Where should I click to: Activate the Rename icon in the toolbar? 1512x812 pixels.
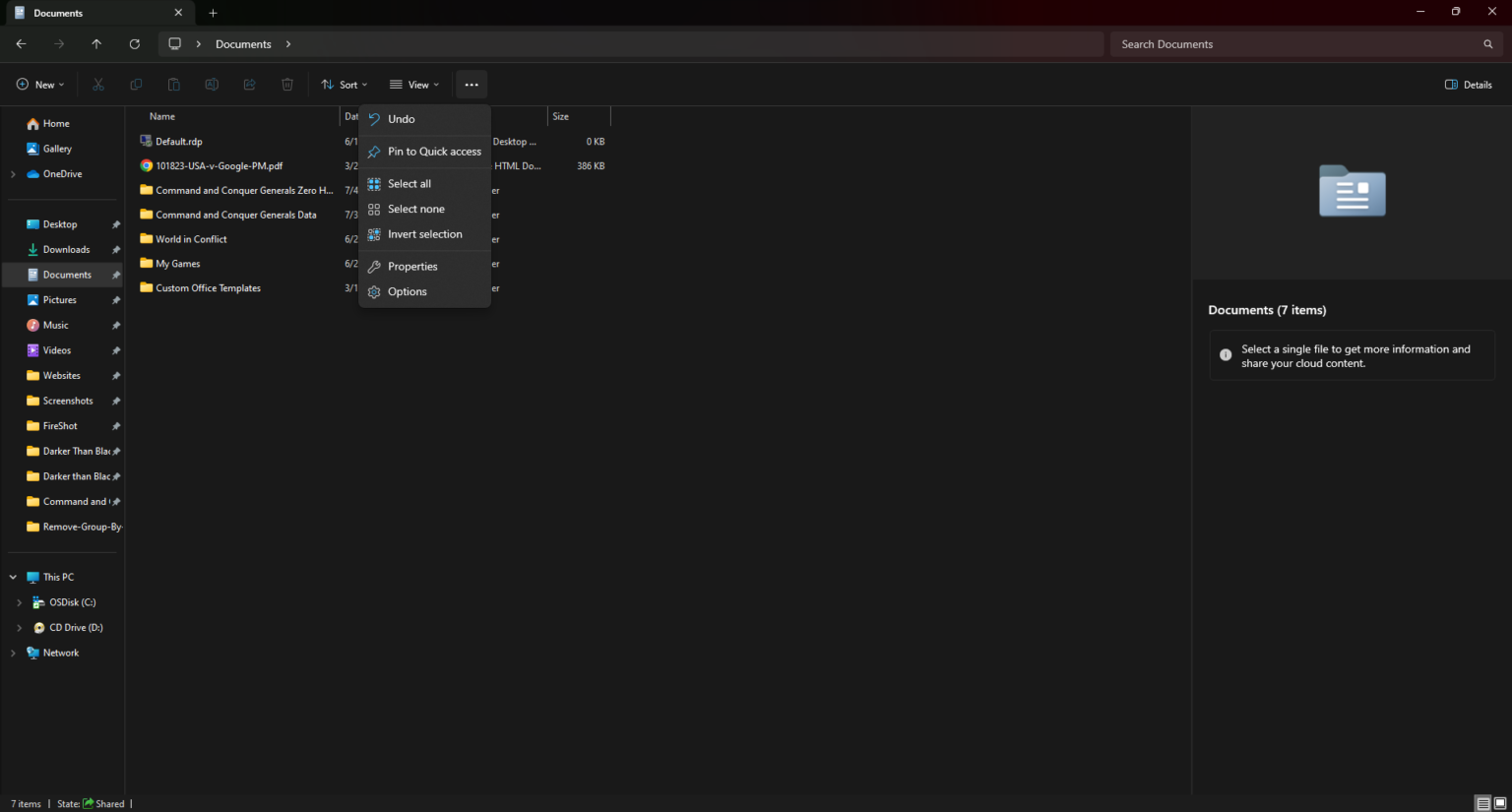tap(212, 84)
